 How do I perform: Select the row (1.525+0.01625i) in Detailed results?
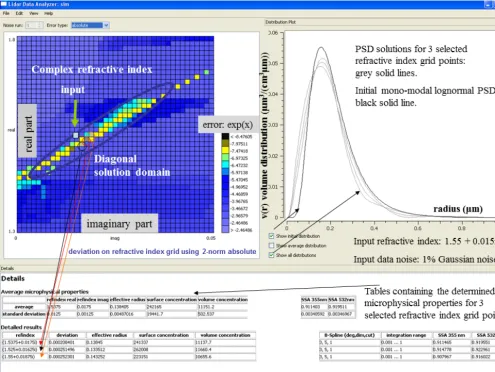pos(129,349)
